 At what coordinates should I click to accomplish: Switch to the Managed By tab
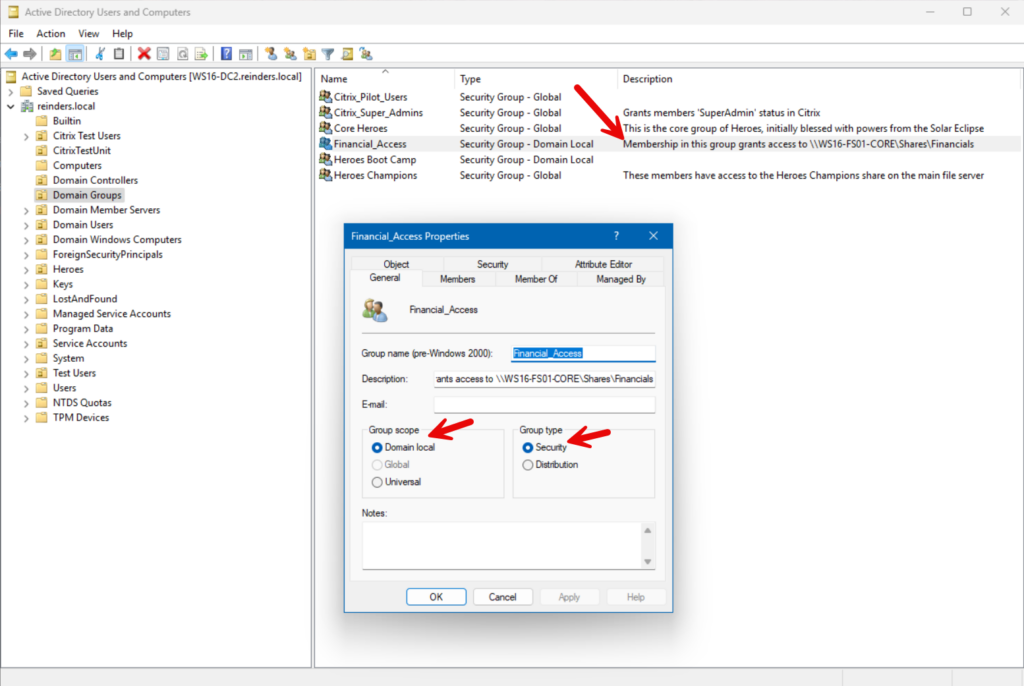[620, 279]
